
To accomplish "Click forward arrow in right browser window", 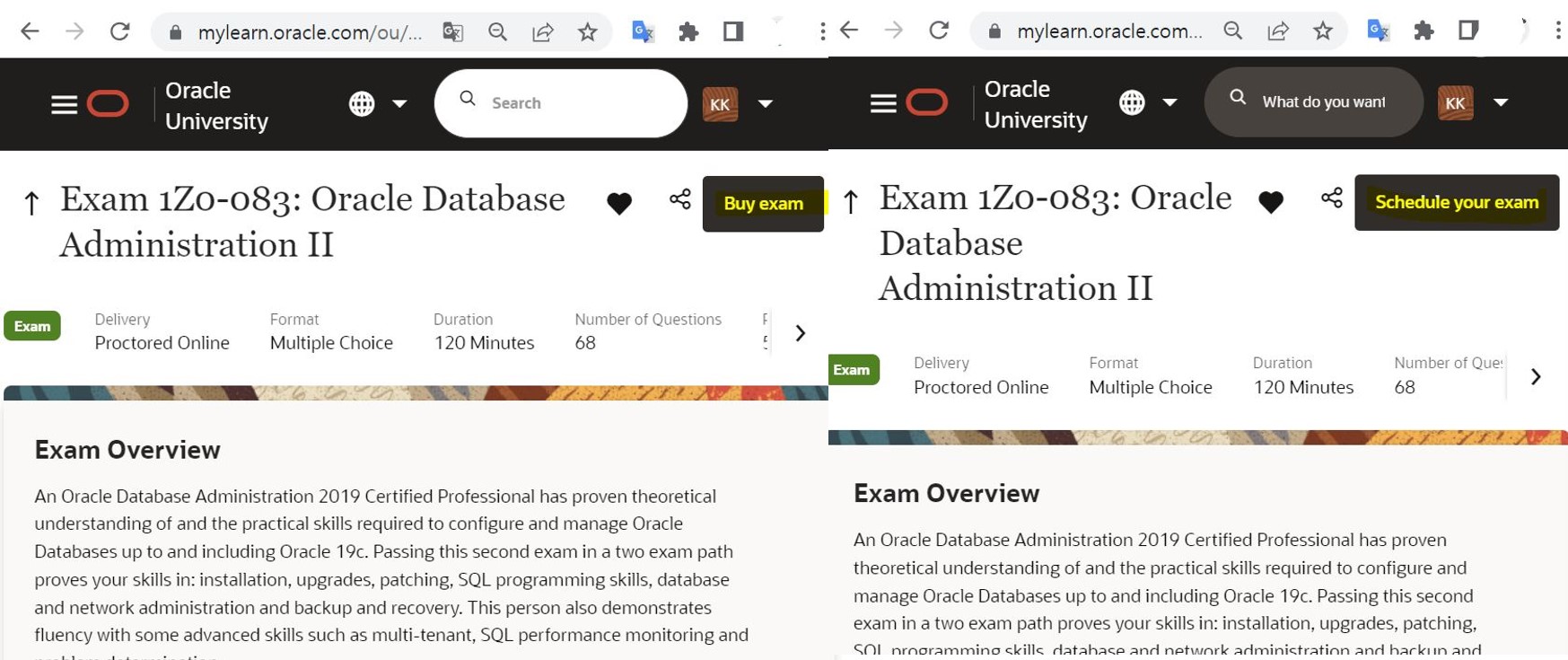I will click(x=894, y=31).
